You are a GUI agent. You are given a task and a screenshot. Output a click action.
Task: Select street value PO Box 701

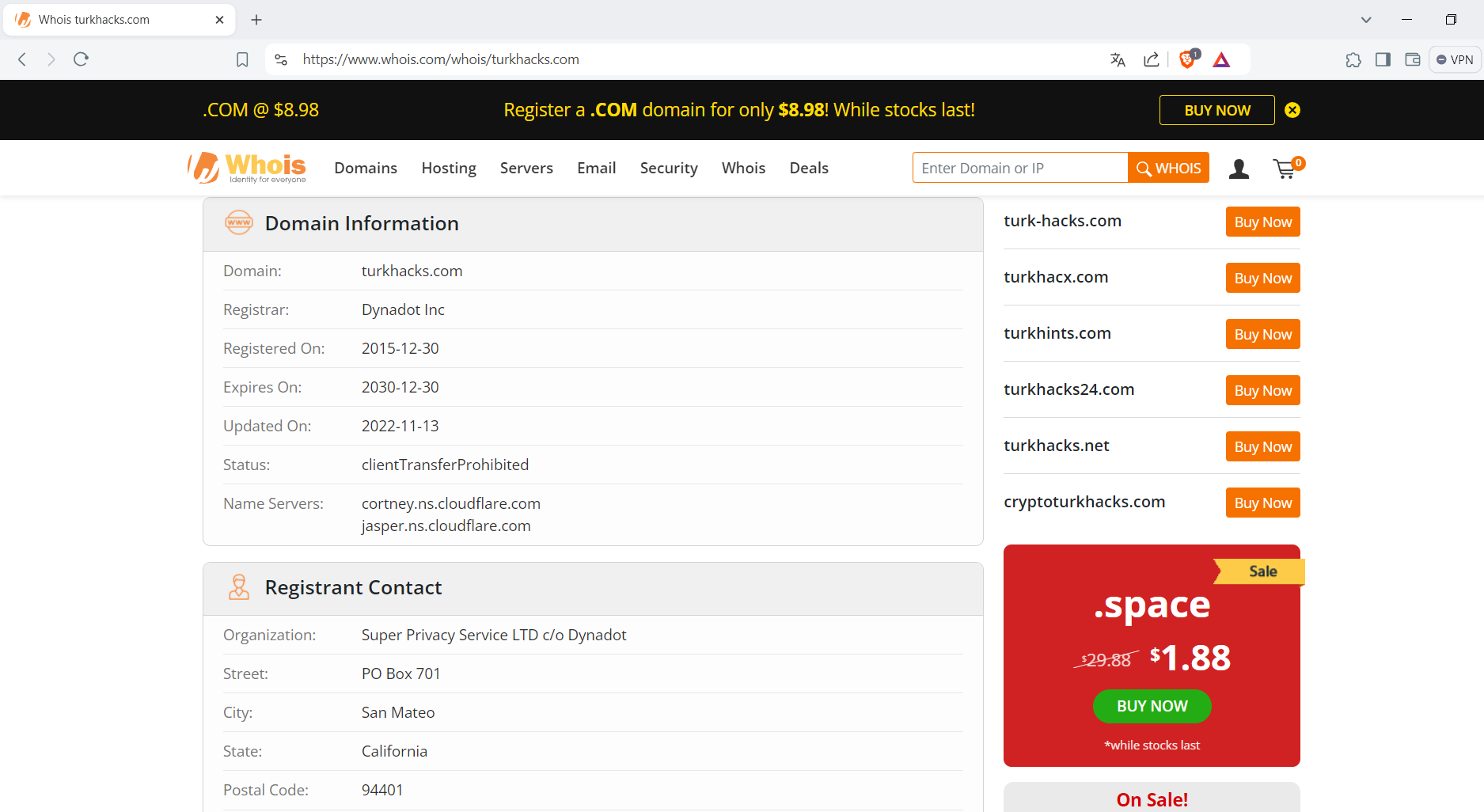[400, 674]
